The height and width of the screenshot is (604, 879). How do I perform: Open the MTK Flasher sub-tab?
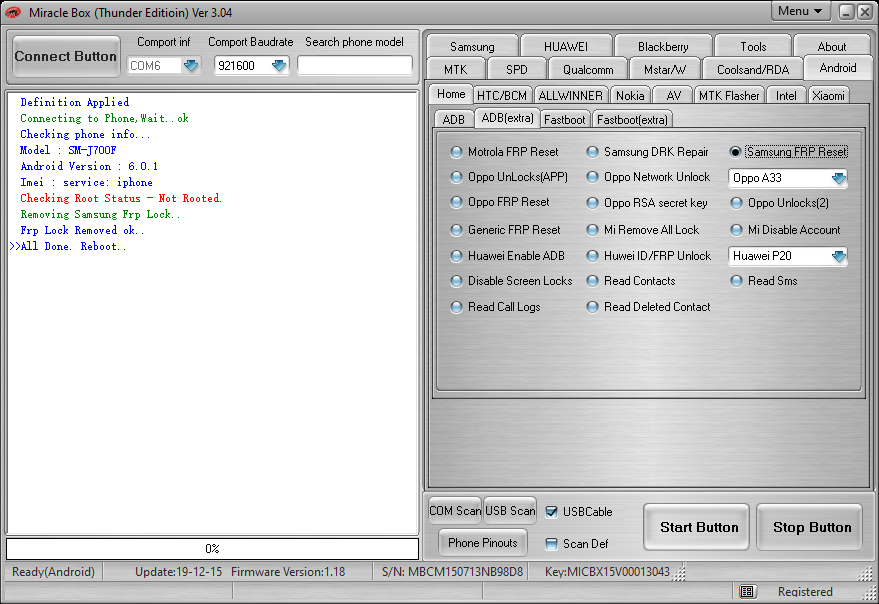729,96
